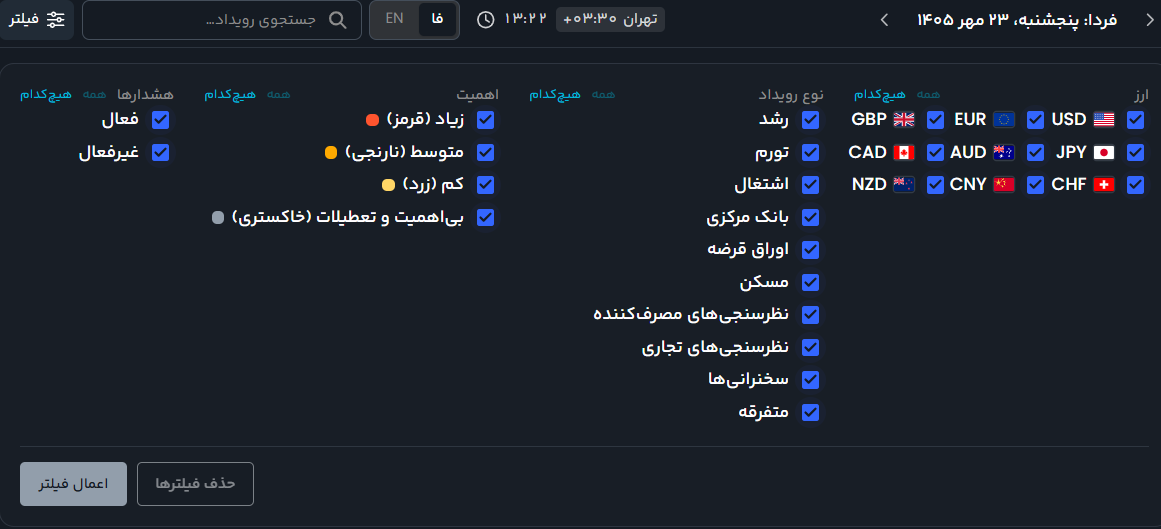Disable the مسکن event type checkbox
Viewport: 1161px width, 529px height.
coord(811,282)
